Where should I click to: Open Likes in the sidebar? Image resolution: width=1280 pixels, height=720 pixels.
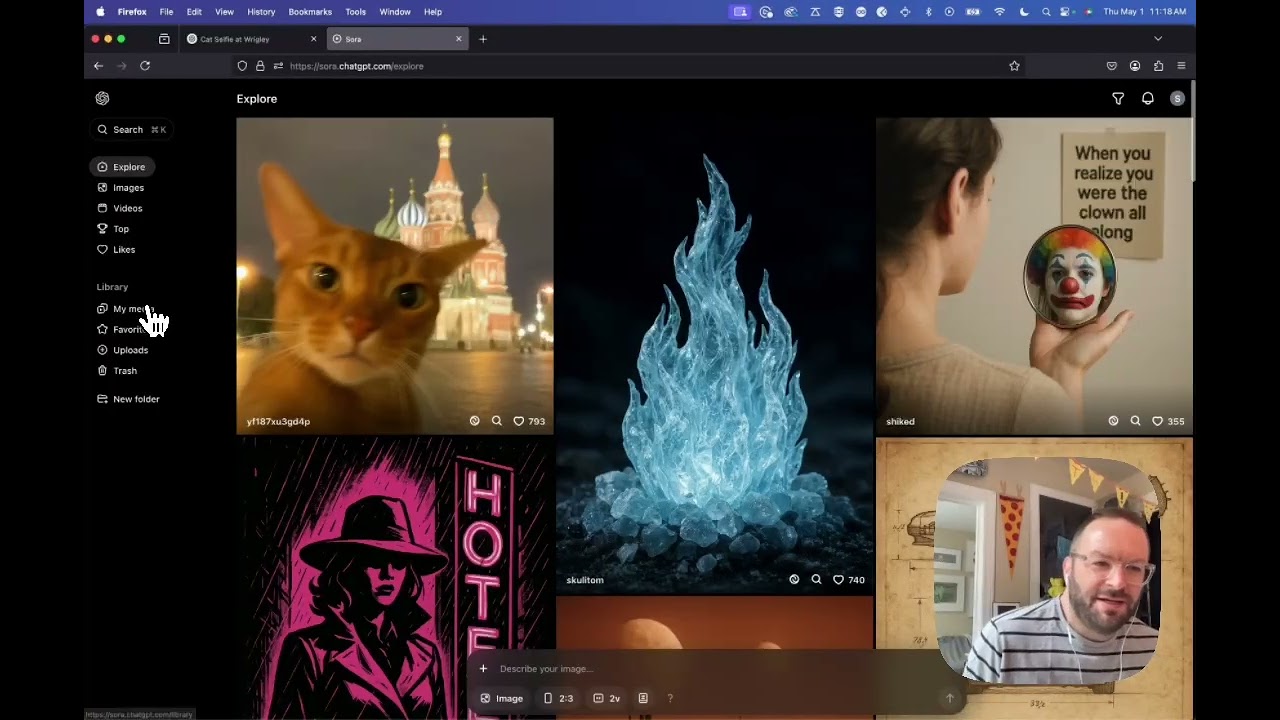click(116, 249)
